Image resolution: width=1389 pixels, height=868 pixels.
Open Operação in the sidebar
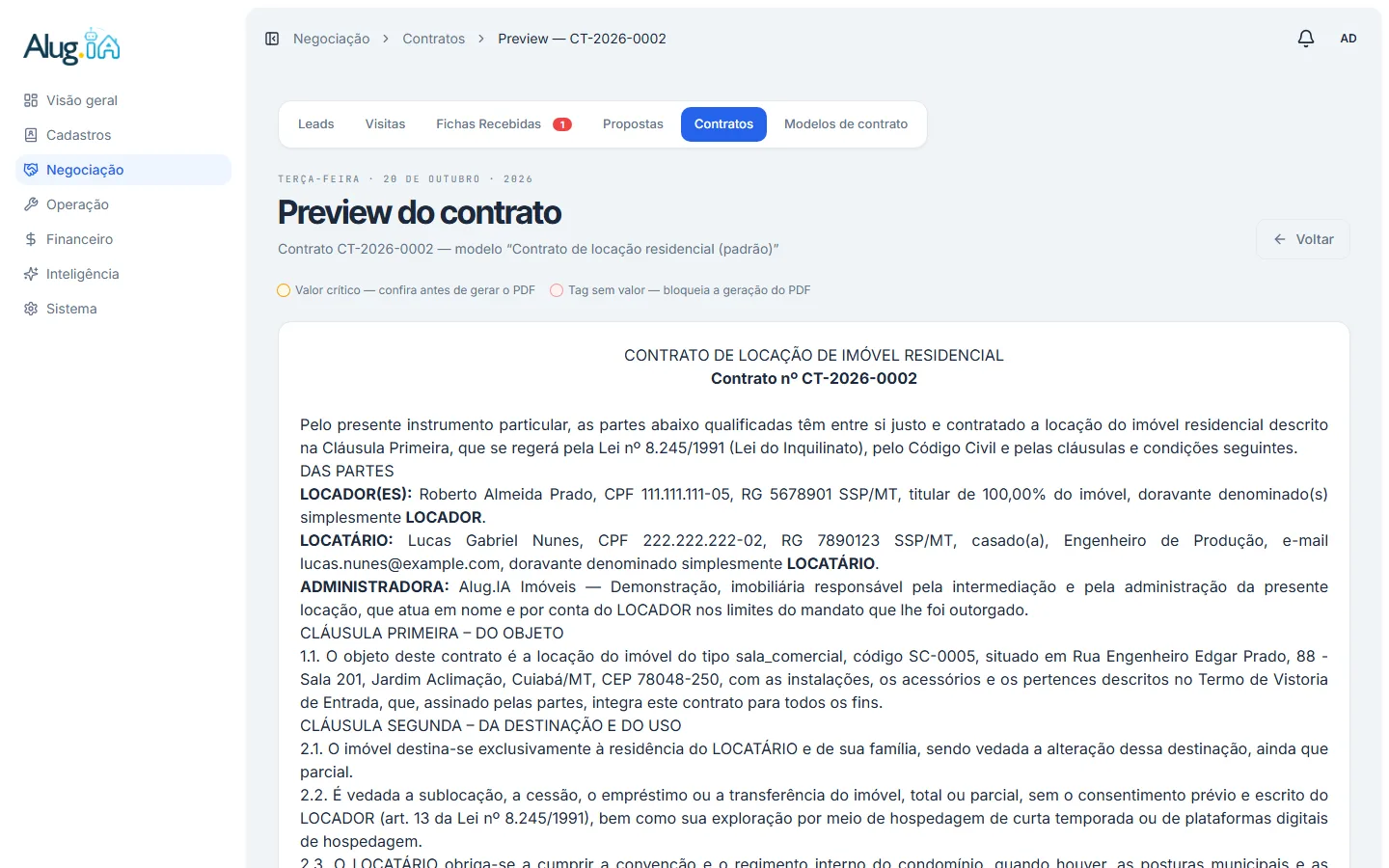tap(123, 204)
